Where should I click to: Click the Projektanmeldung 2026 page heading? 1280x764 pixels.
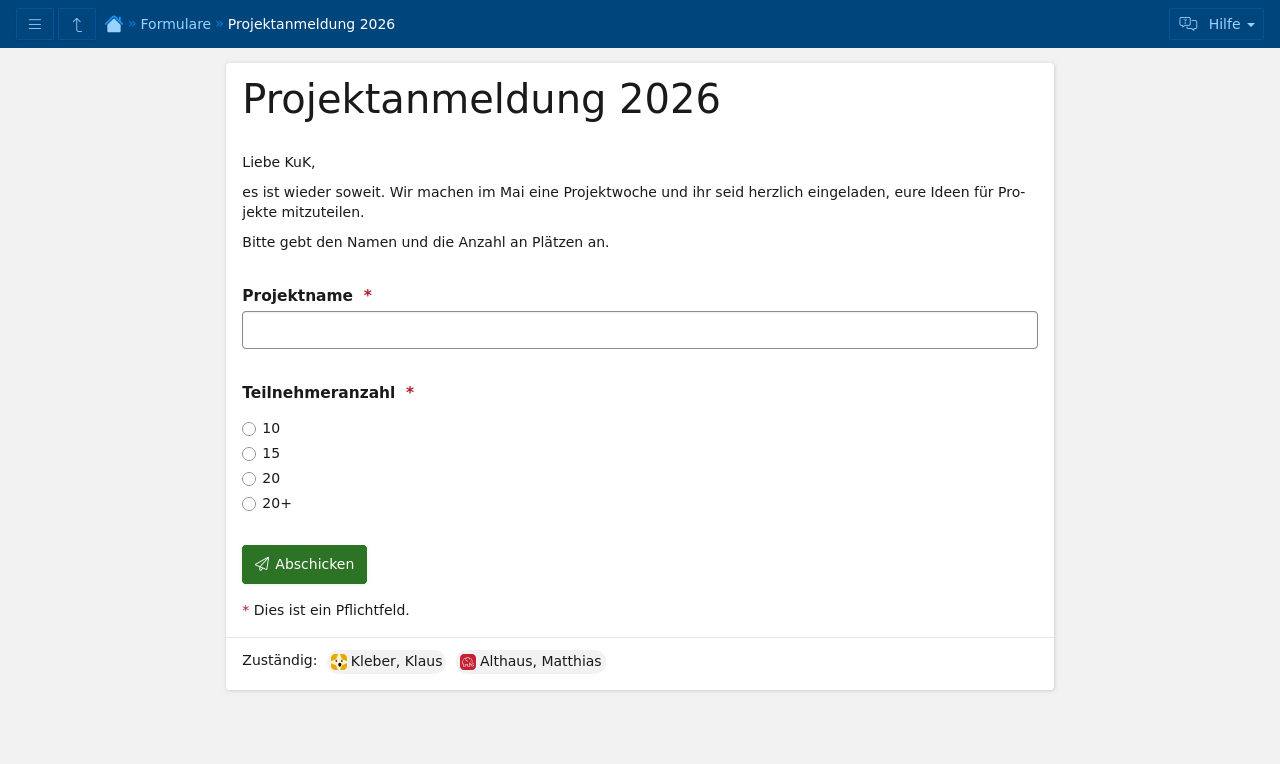point(481,100)
